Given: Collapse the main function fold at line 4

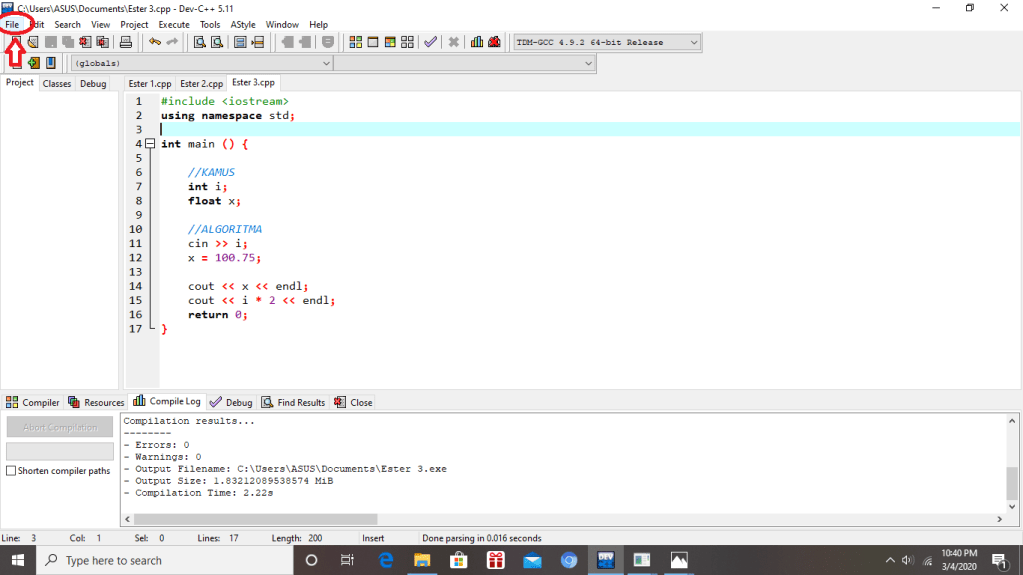Looking at the screenshot, I should tap(150, 144).
